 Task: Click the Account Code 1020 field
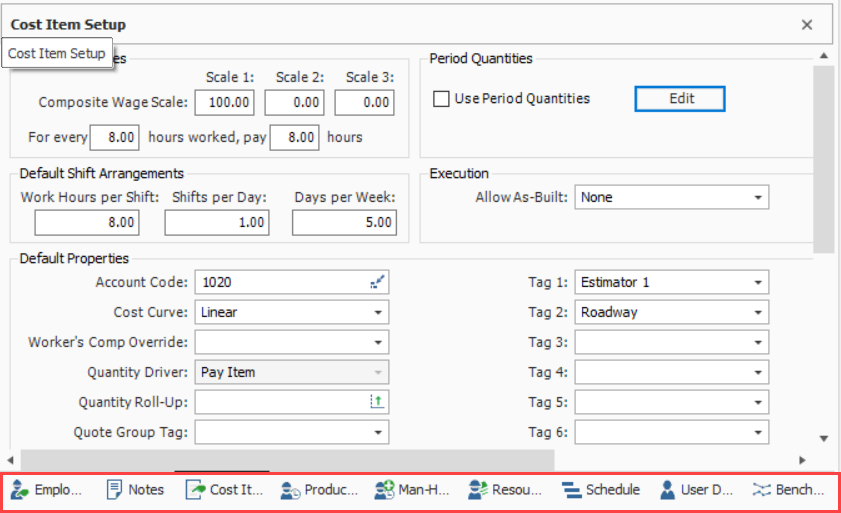[x=292, y=282]
